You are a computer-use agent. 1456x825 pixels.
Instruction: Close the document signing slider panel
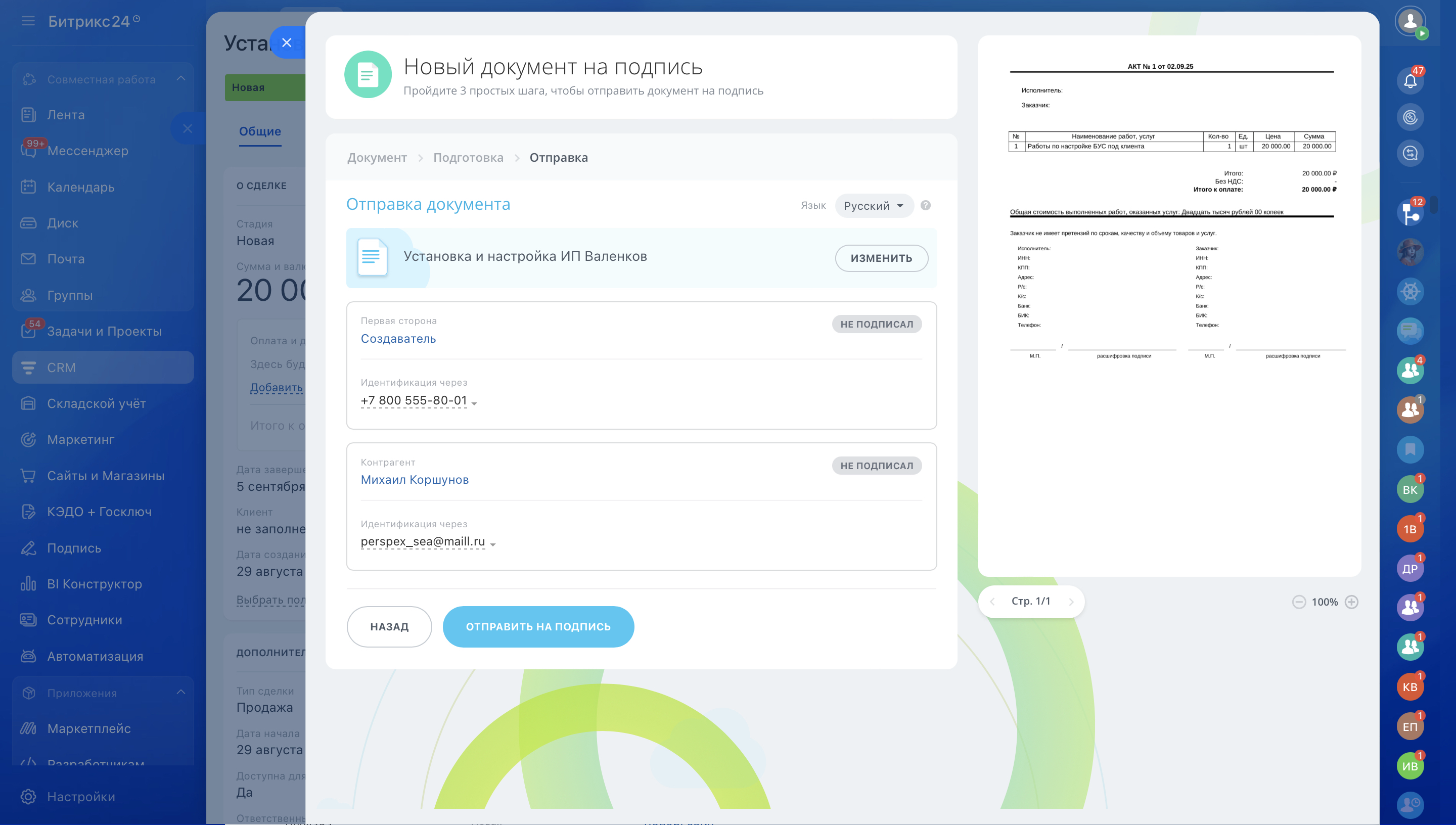[x=287, y=42]
